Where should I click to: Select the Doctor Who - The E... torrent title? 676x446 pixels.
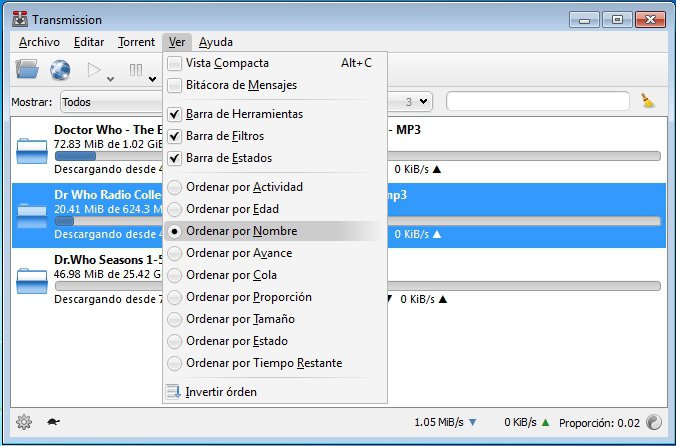pos(108,130)
